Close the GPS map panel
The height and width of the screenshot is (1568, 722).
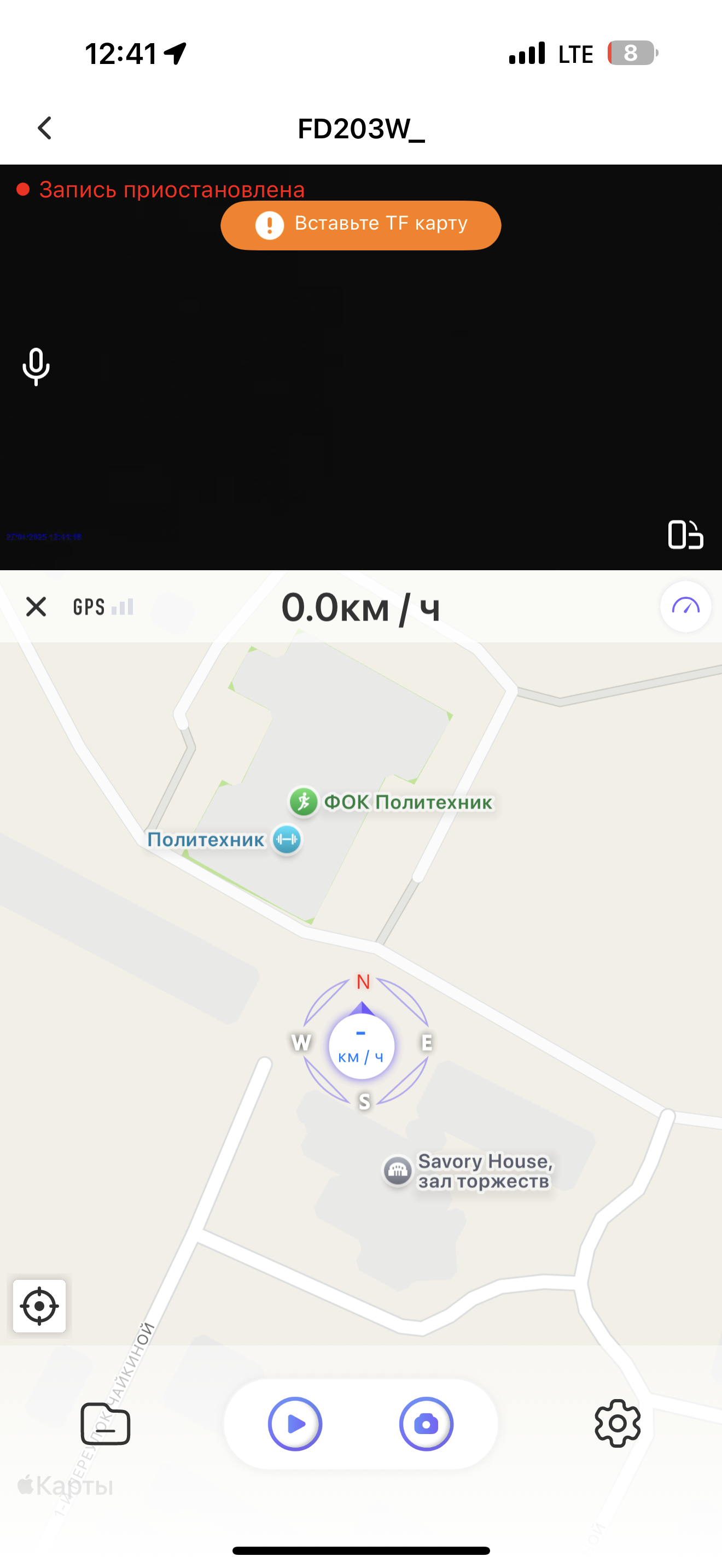pyautogui.click(x=36, y=606)
